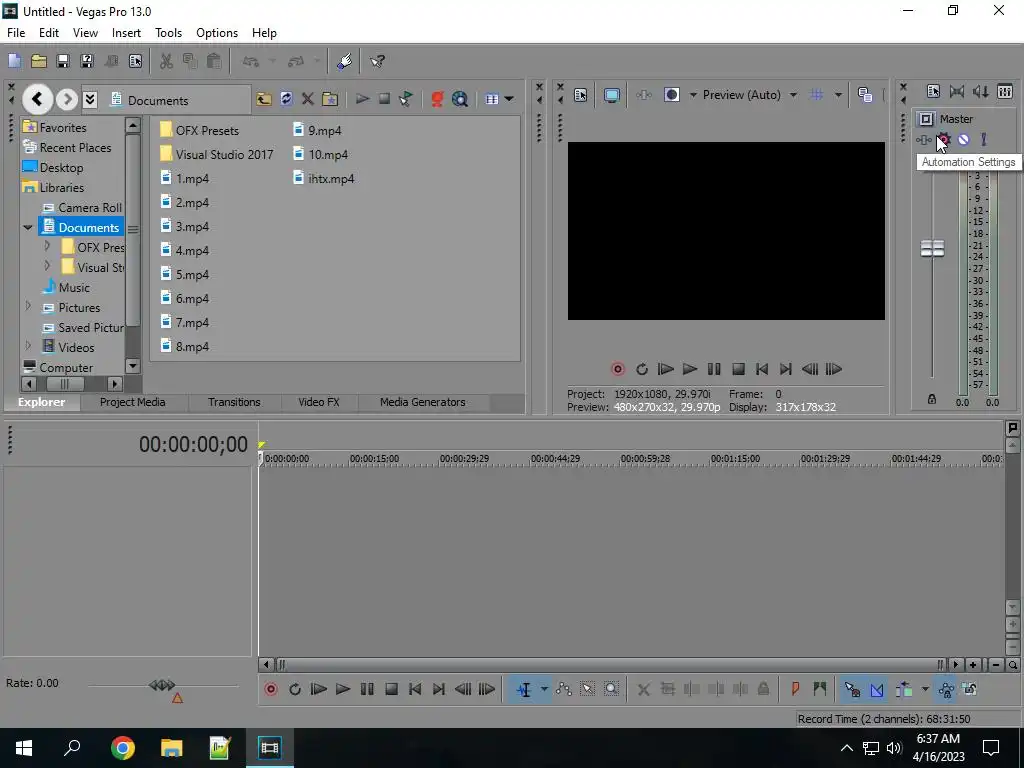Insert a marker with the orange flag icon
Image resolution: width=1024 pixels, height=768 pixels.
795,690
